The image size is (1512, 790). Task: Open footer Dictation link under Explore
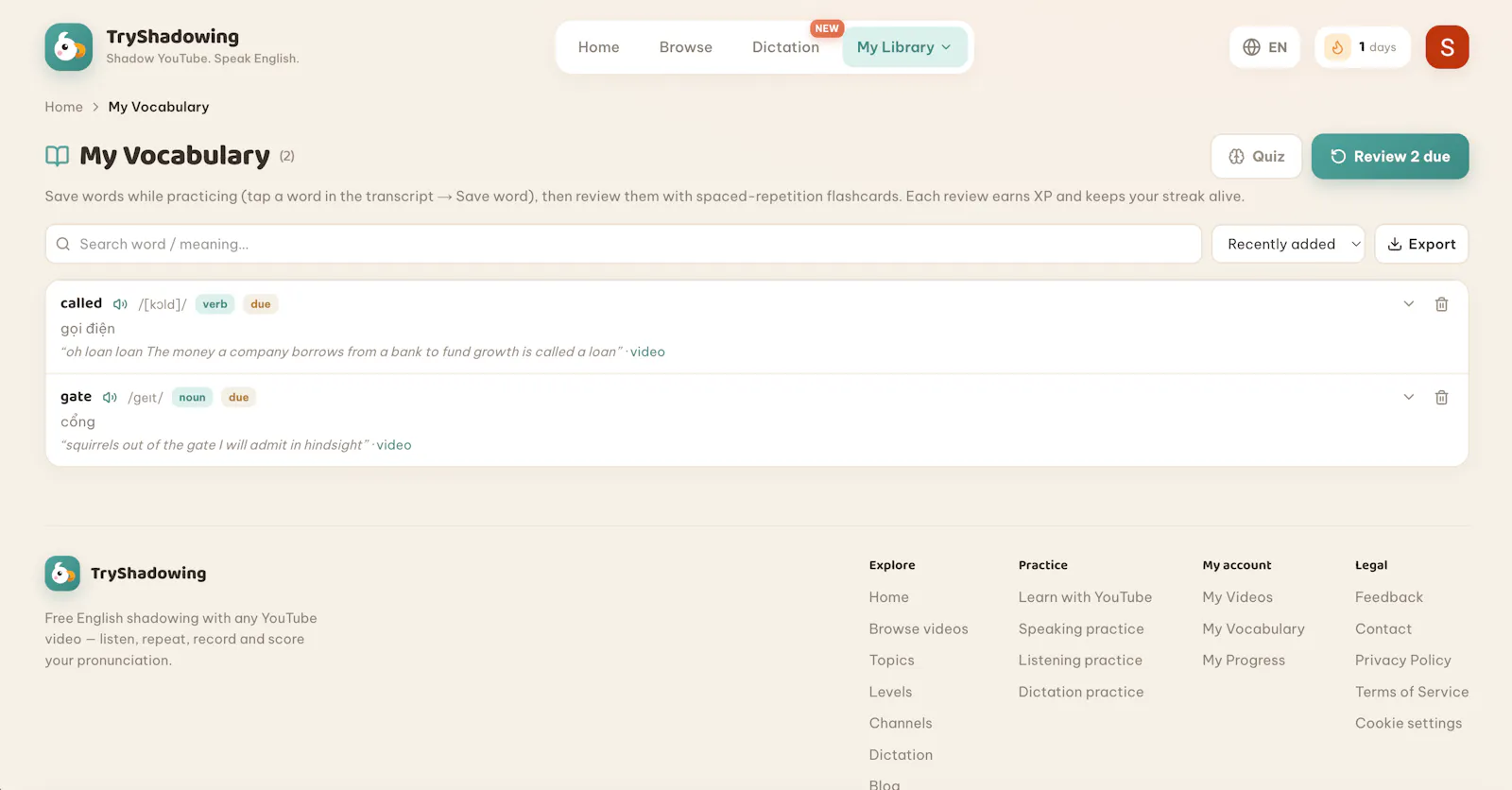coord(901,755)
